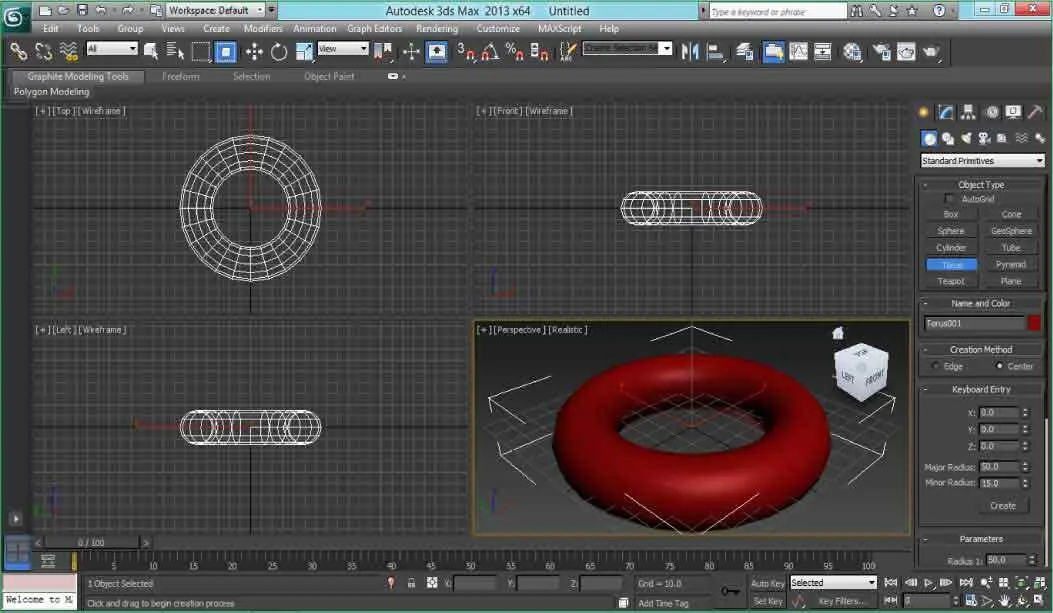The width and height of the screenshot is (1053, 613).
Task: Open the Curve Editor icon
Action: tap(798, 51)
